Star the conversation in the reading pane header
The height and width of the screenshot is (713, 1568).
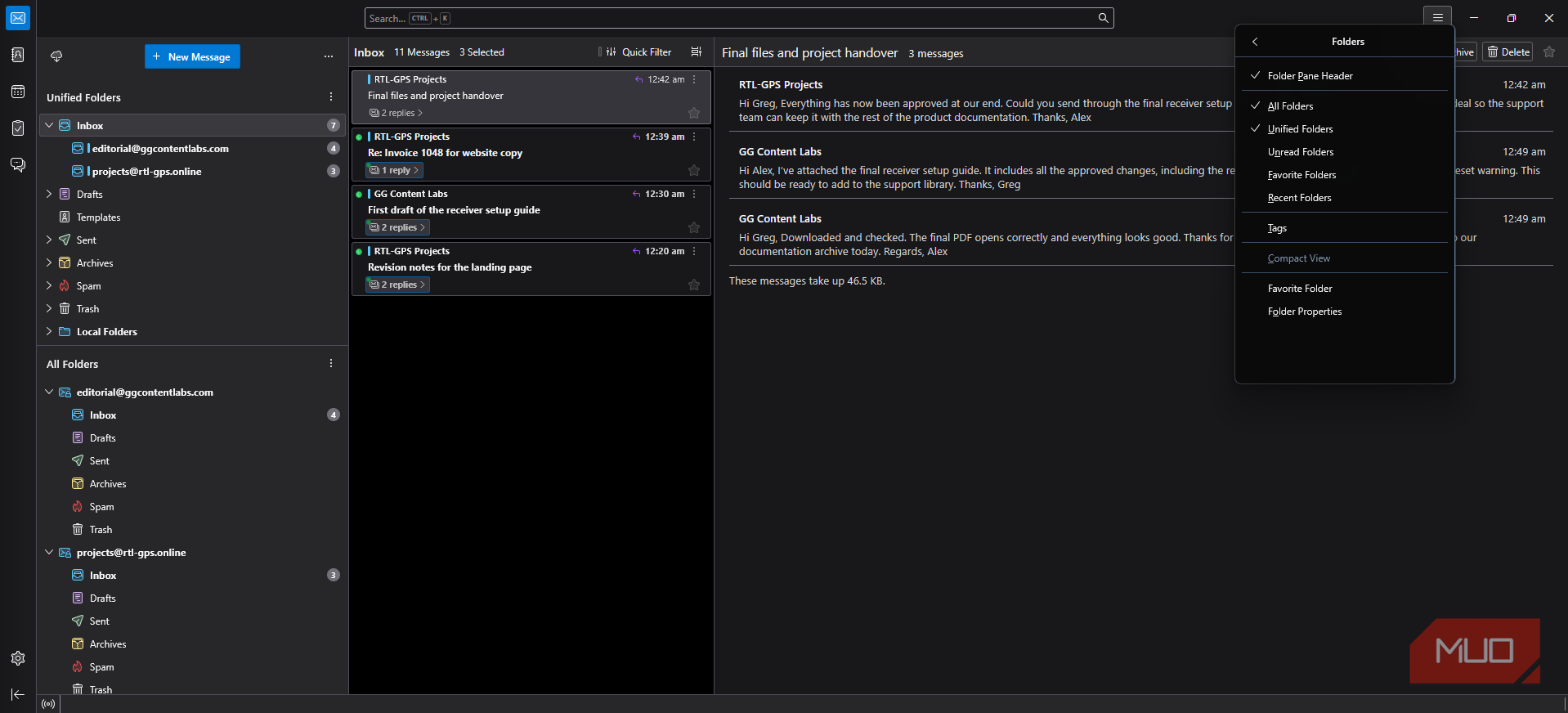pyautogui.click(x=1549, y=52)
